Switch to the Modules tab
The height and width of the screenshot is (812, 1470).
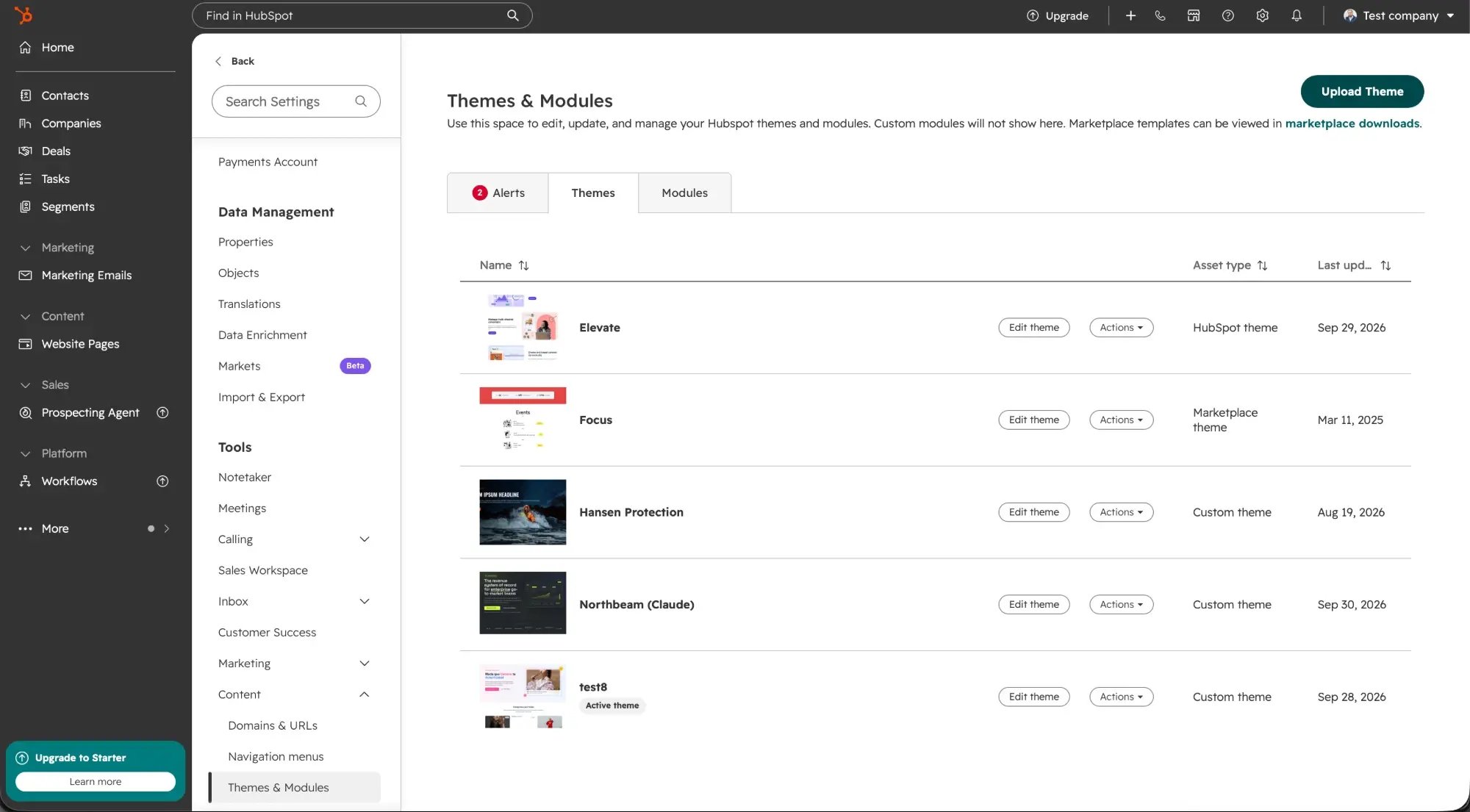click(684, 193)
